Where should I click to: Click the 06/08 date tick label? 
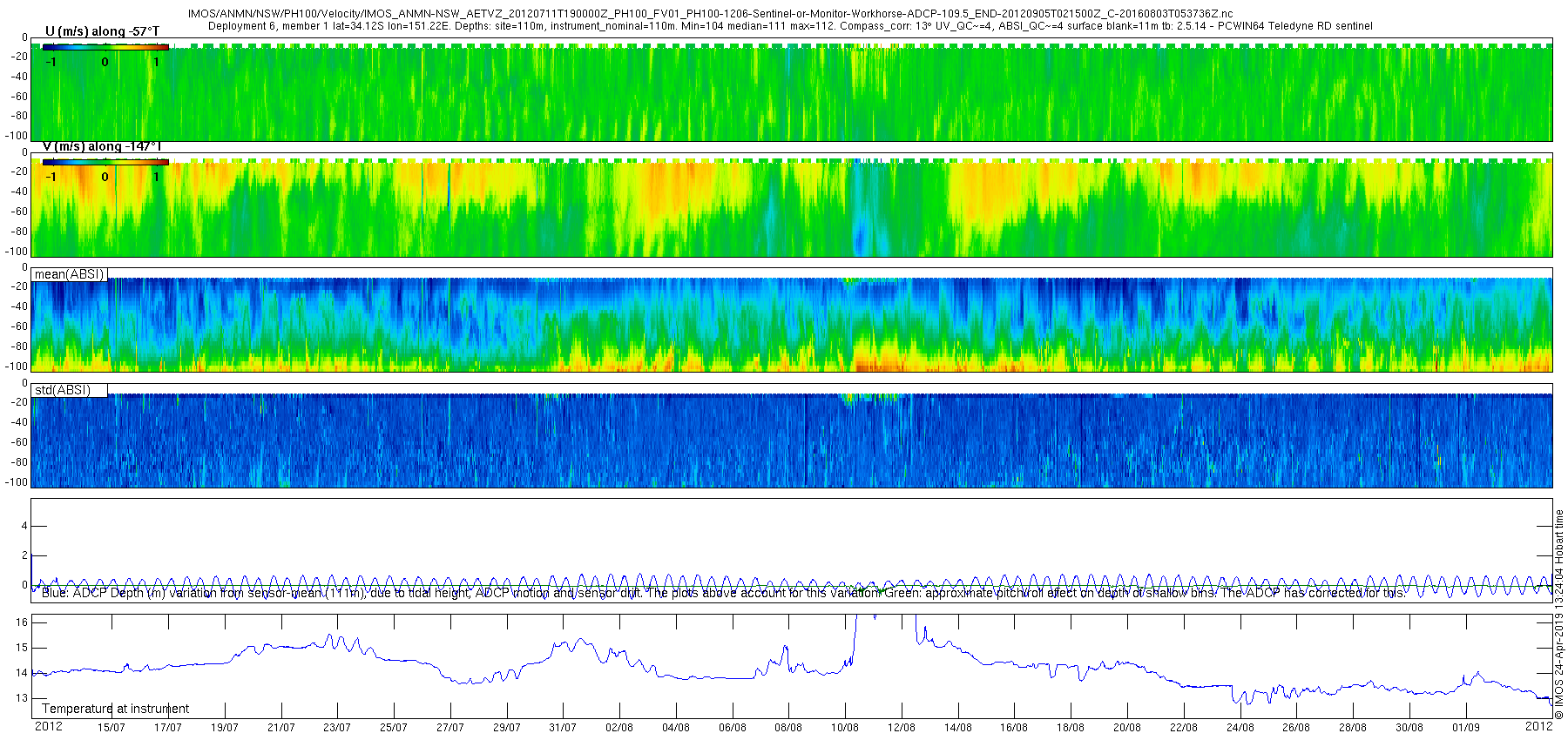point(733,728)
